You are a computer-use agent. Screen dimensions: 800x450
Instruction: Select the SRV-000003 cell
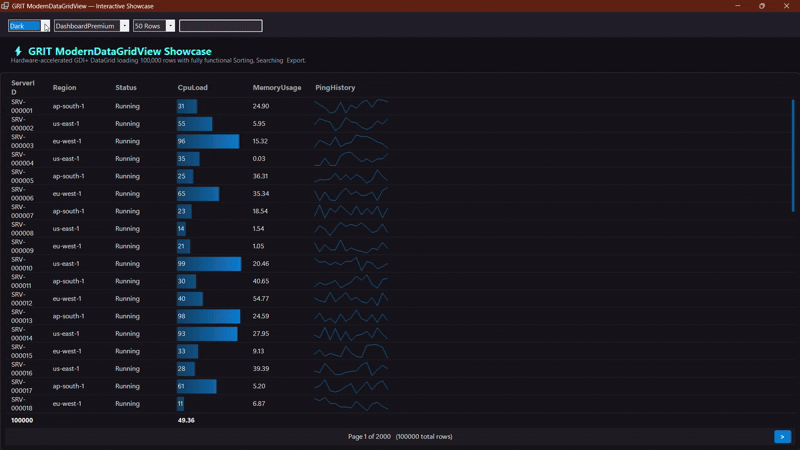pyautogui.click(x=22, y=141)
